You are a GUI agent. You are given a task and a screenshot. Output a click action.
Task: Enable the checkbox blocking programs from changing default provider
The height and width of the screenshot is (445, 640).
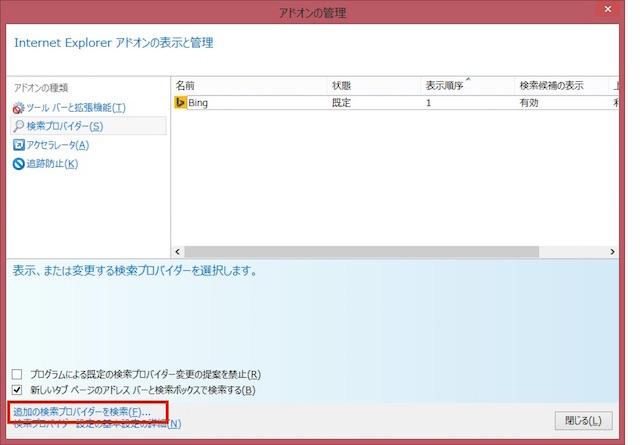(17, 374)
